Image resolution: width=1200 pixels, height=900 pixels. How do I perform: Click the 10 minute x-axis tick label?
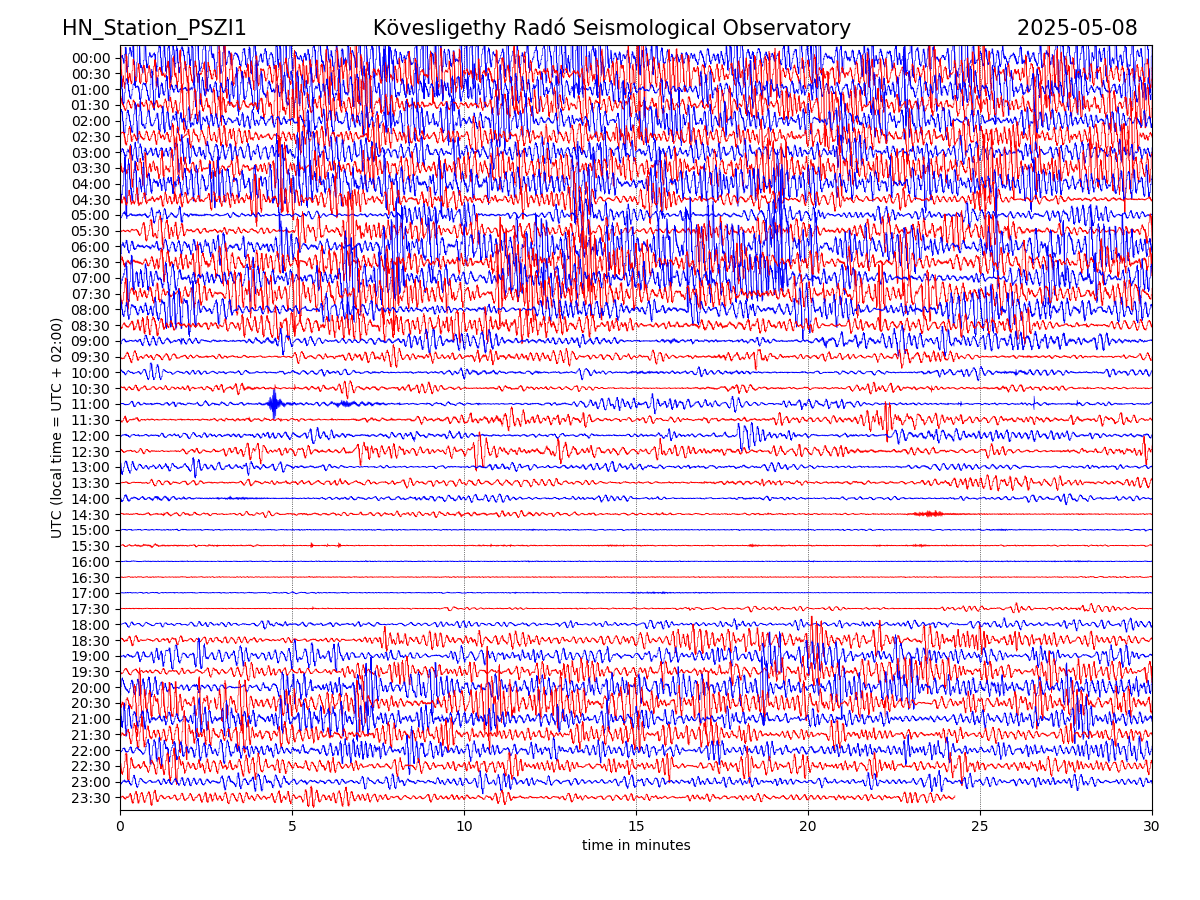click(x=464, y=827)
